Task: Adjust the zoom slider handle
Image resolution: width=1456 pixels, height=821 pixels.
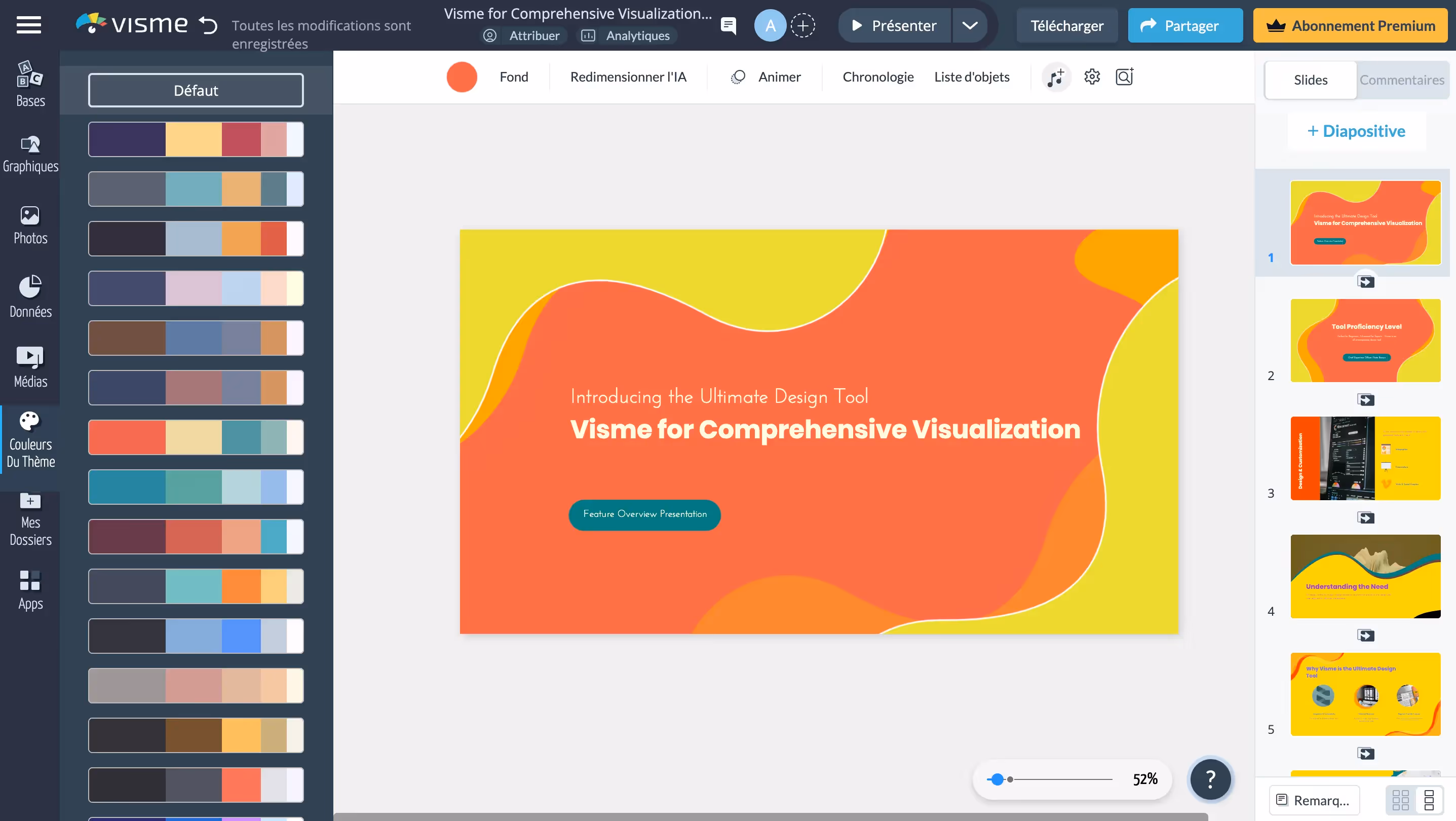Action: point(997,780)
